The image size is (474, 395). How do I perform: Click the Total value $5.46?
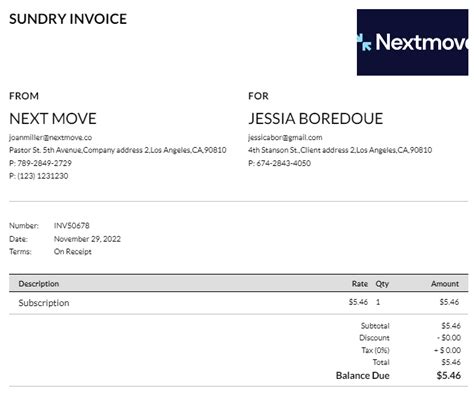point(451,362)
